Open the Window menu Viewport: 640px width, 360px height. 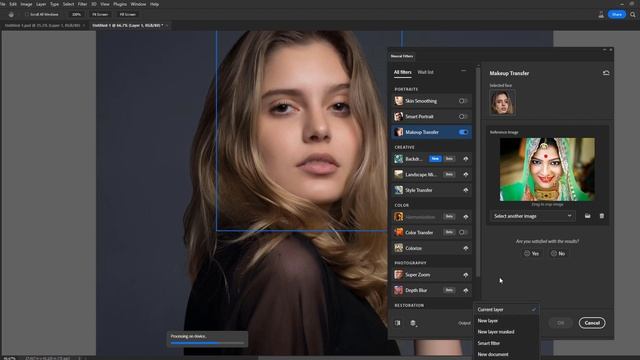tap(138, 4)
